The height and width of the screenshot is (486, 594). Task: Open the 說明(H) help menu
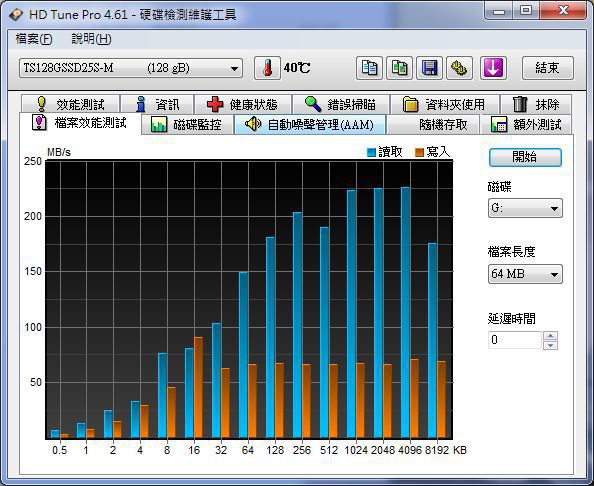(x=91, y=39)
